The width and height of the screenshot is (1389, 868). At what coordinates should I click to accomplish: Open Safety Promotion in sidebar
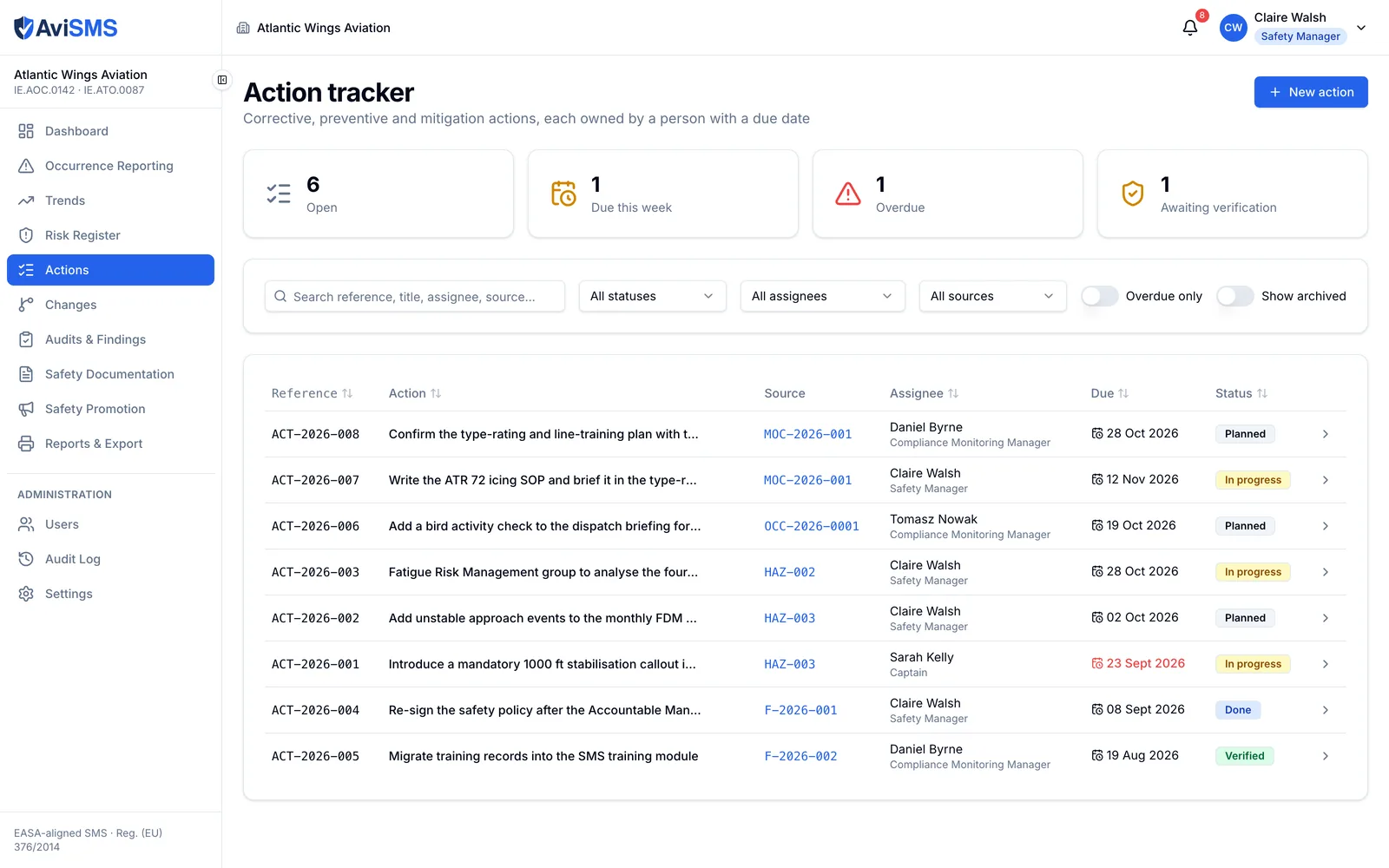(110, 409)
